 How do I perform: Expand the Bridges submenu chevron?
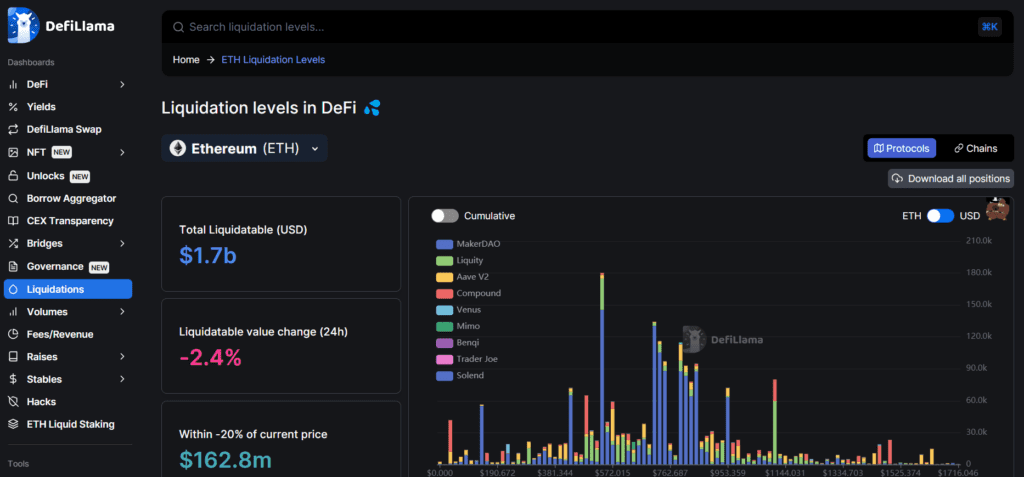(x=122, y=243)
